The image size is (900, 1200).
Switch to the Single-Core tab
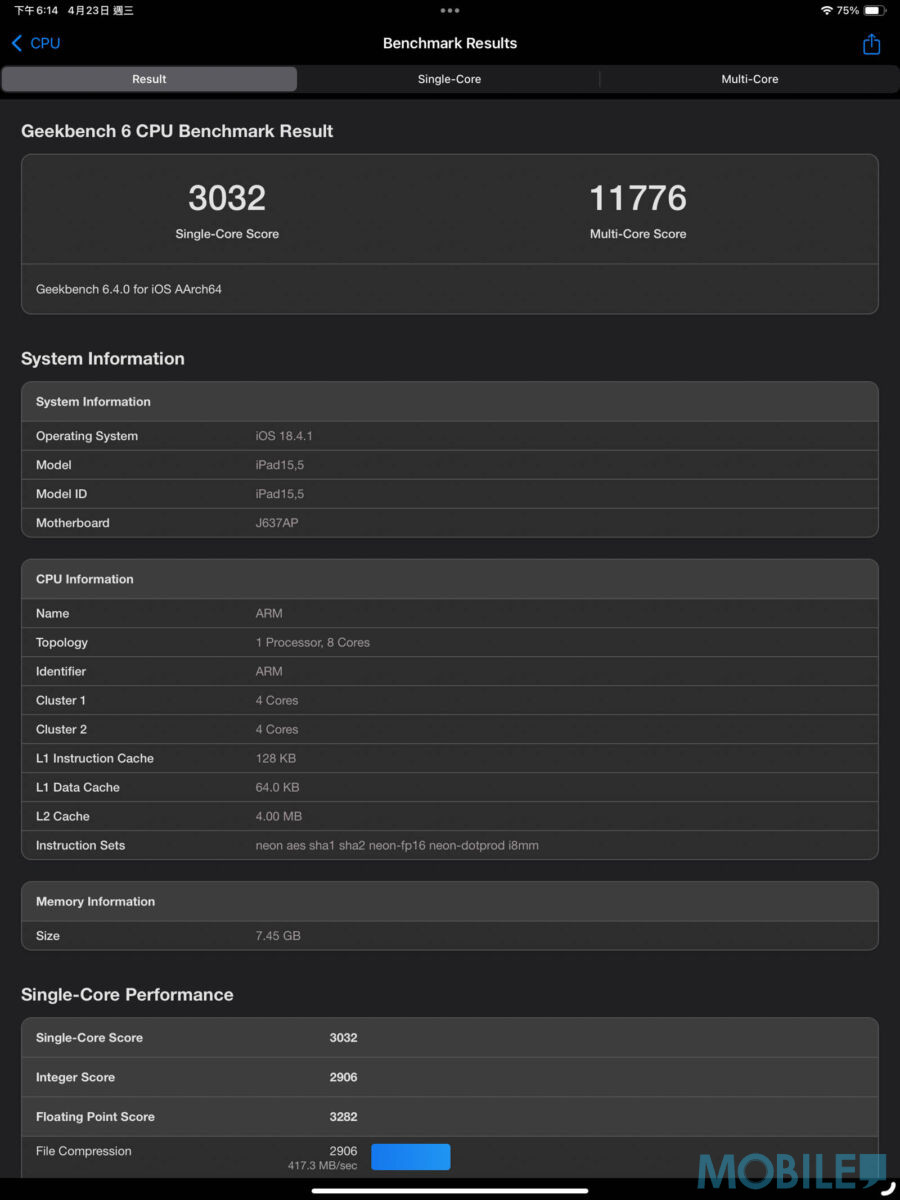click(x=449, y=79)
